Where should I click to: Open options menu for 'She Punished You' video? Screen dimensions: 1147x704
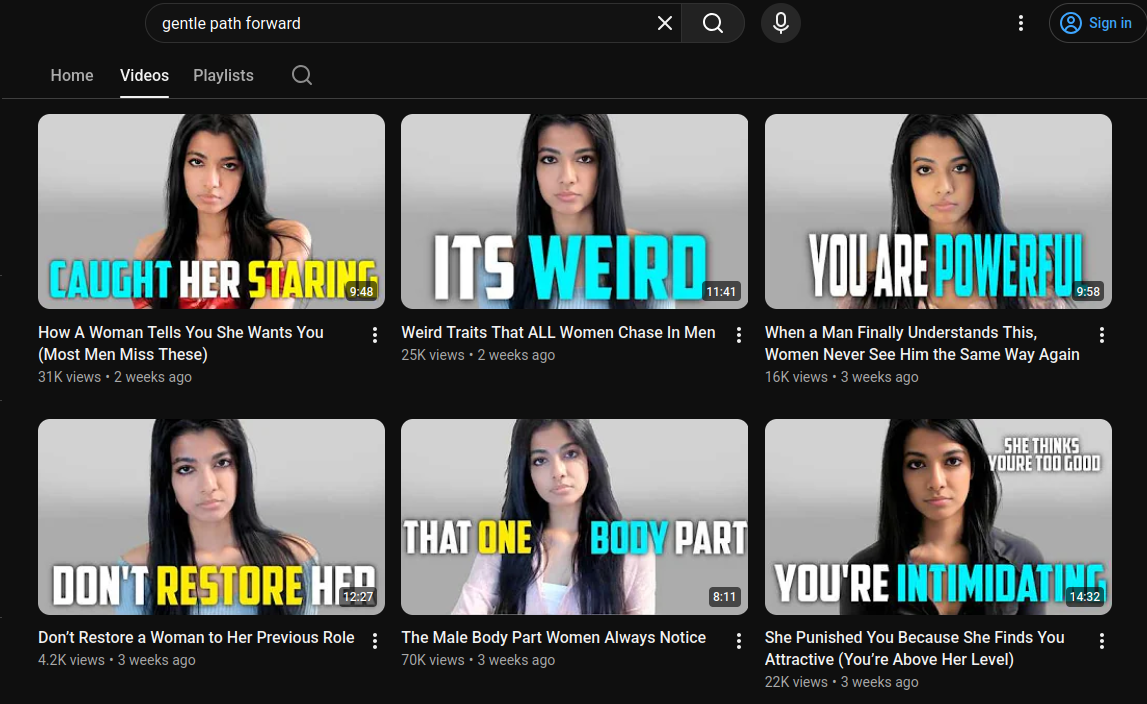pyautogui.click(x=1101, y=641)
